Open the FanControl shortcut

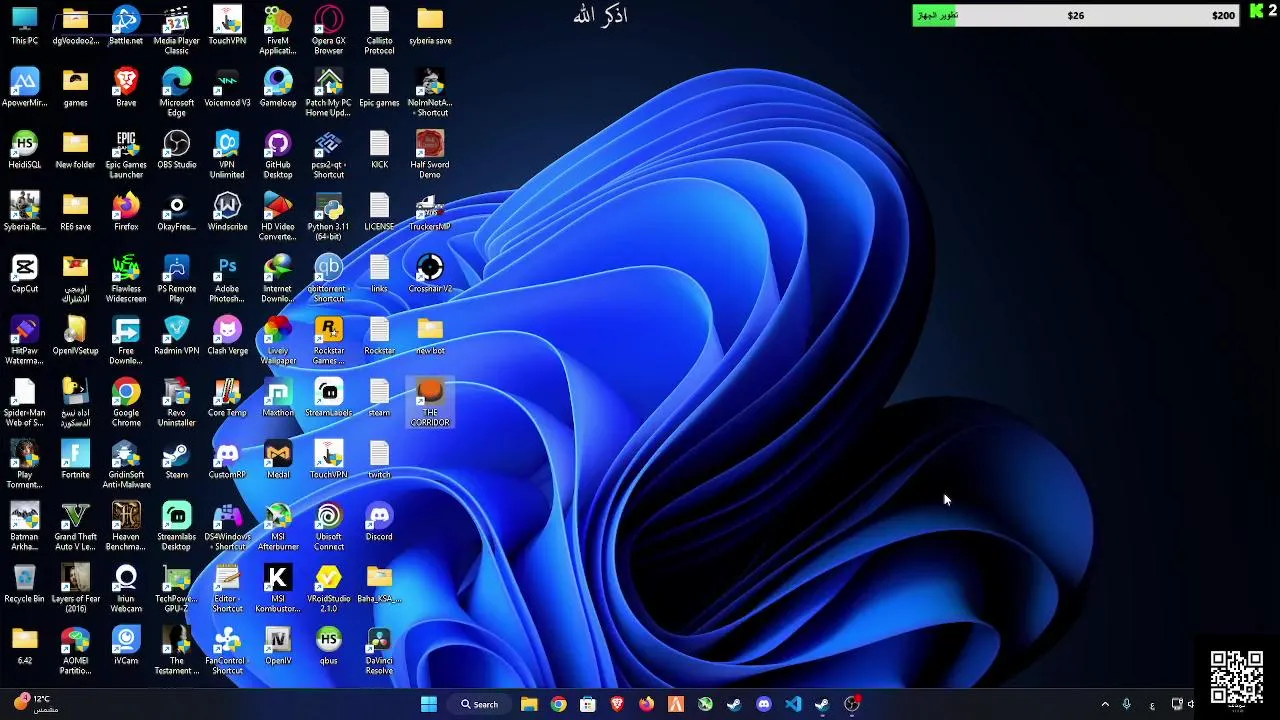coord(227,651)
